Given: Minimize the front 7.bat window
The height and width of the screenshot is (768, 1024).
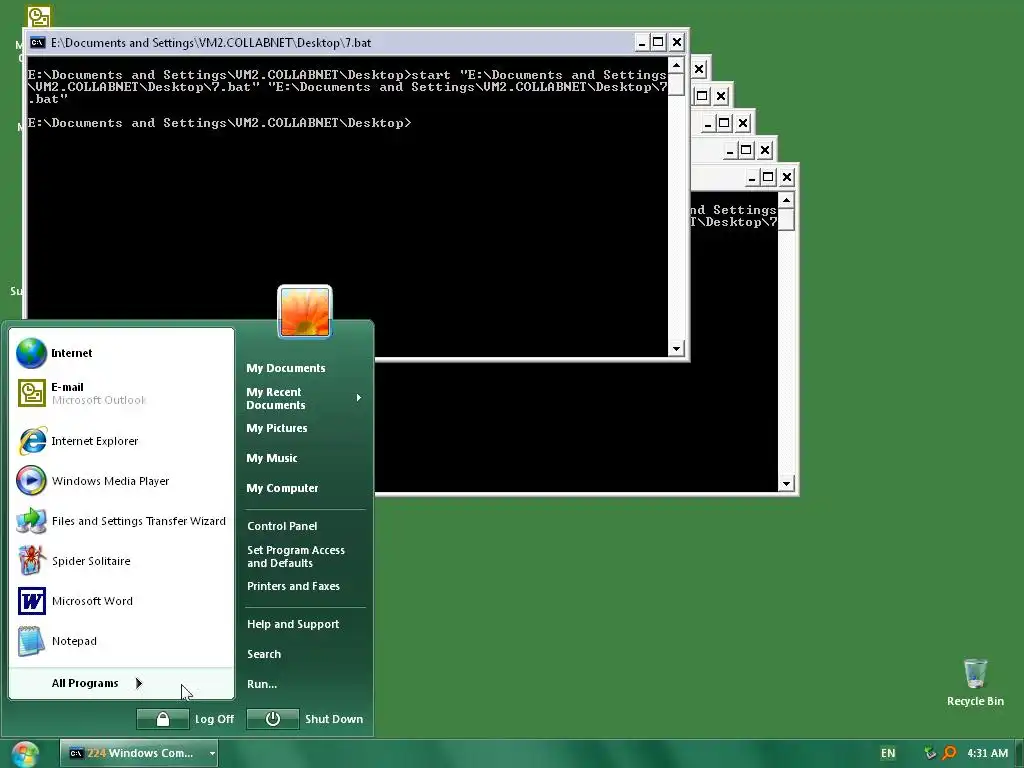Looking at the screenshot, I should point(641,43).
